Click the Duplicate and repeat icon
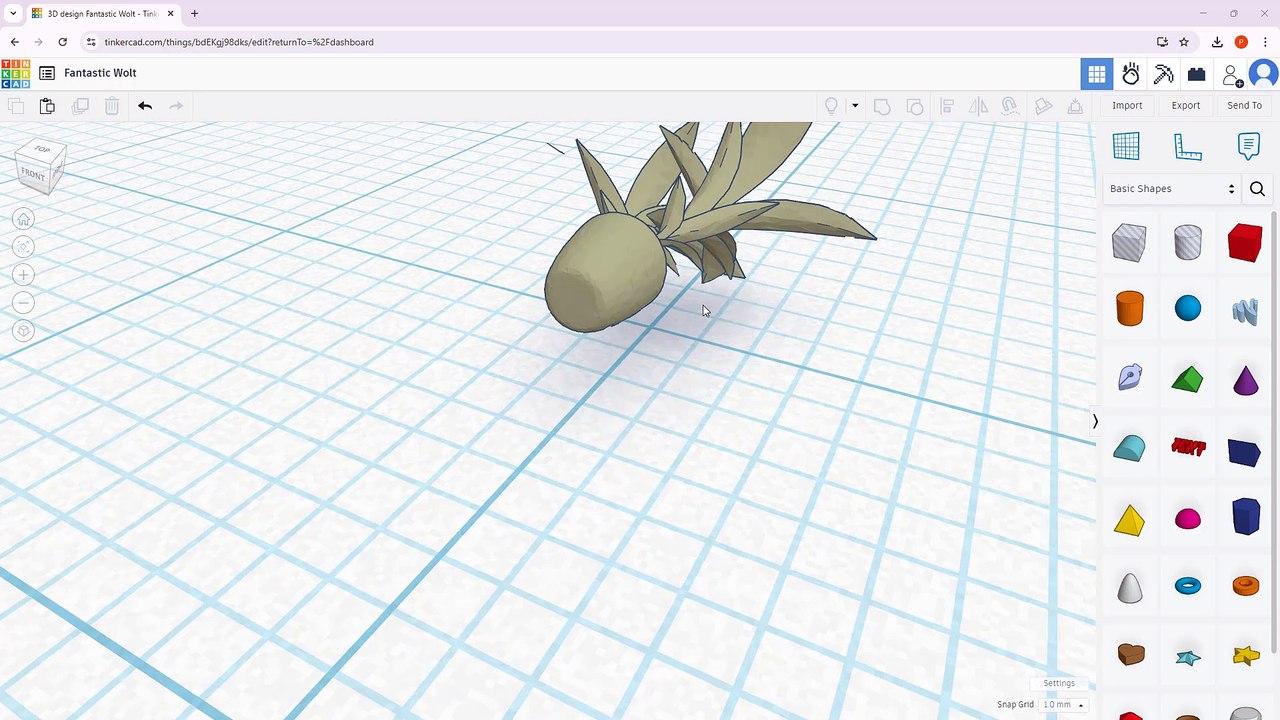Screen dimensions: 1280x720 tap(80, 106)
